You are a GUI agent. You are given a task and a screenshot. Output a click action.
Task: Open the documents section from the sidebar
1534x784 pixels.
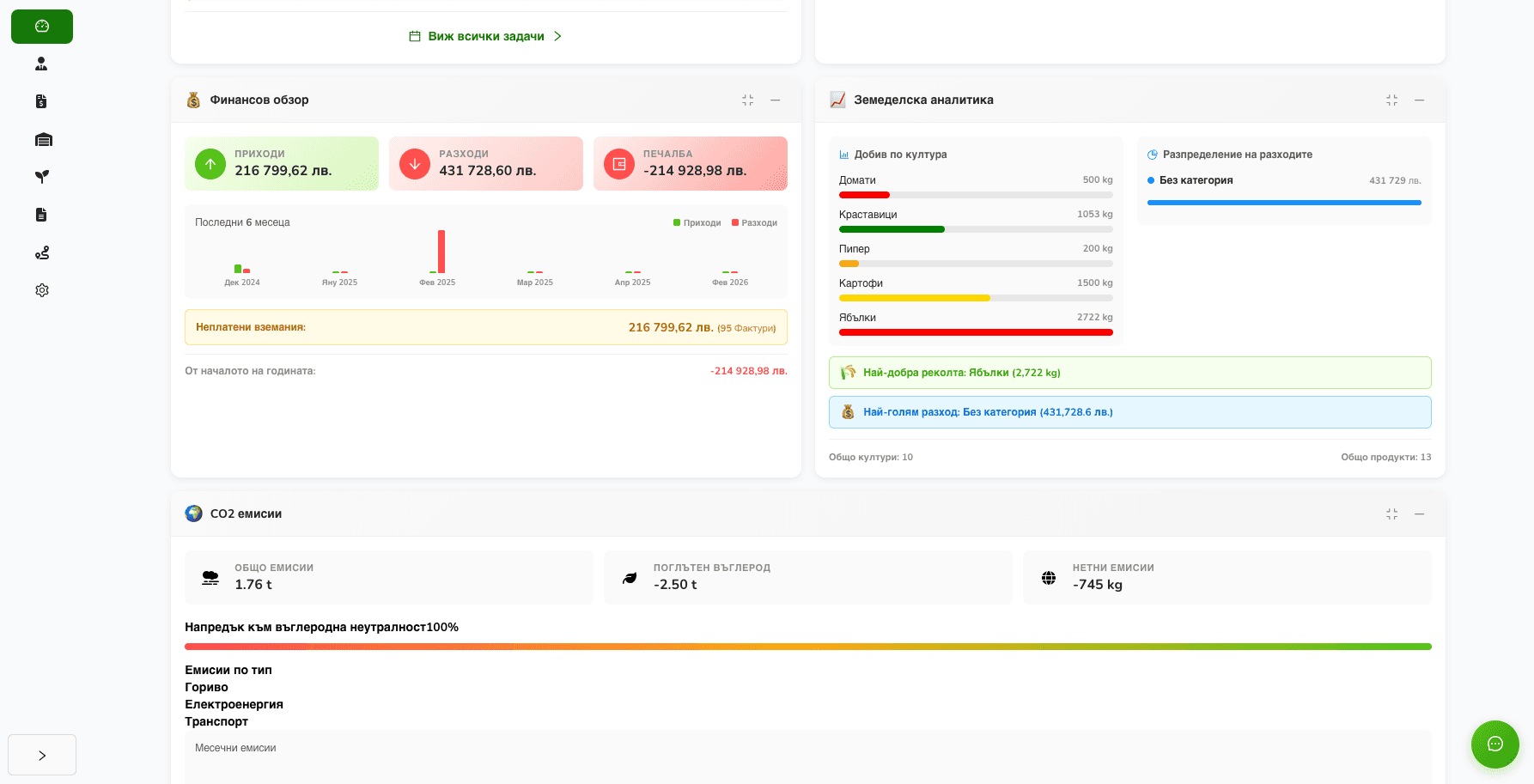click(x=41, y=215)
